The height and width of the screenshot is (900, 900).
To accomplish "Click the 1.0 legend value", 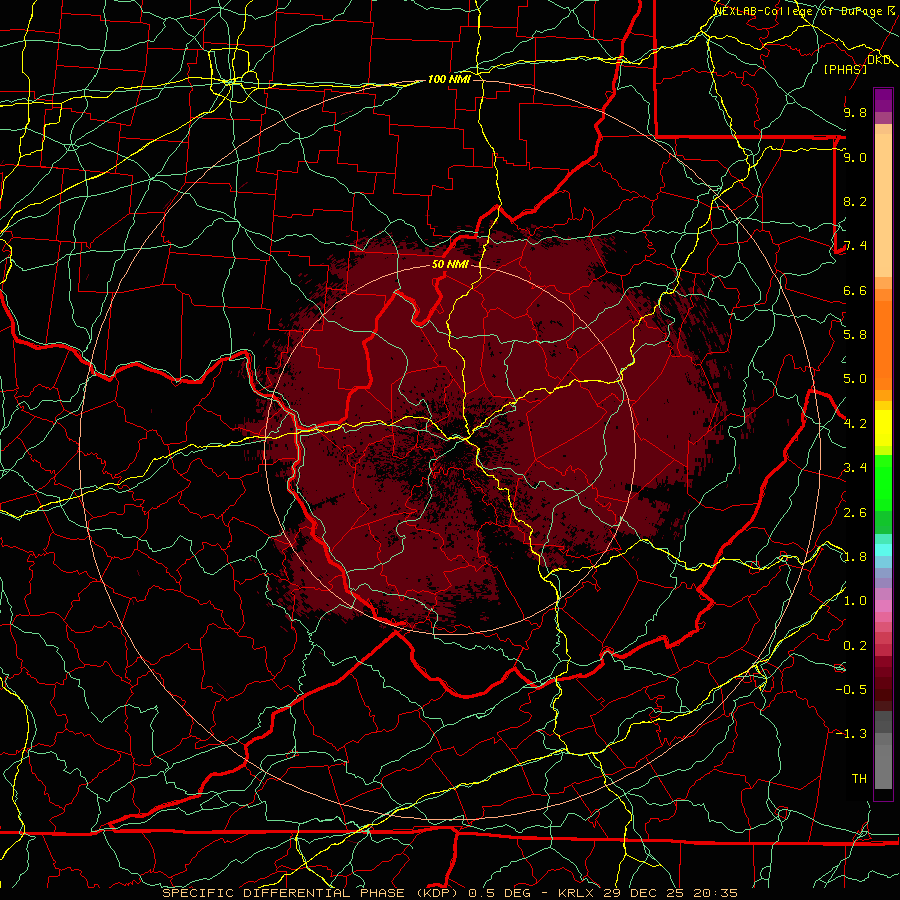I will point(855,601).
